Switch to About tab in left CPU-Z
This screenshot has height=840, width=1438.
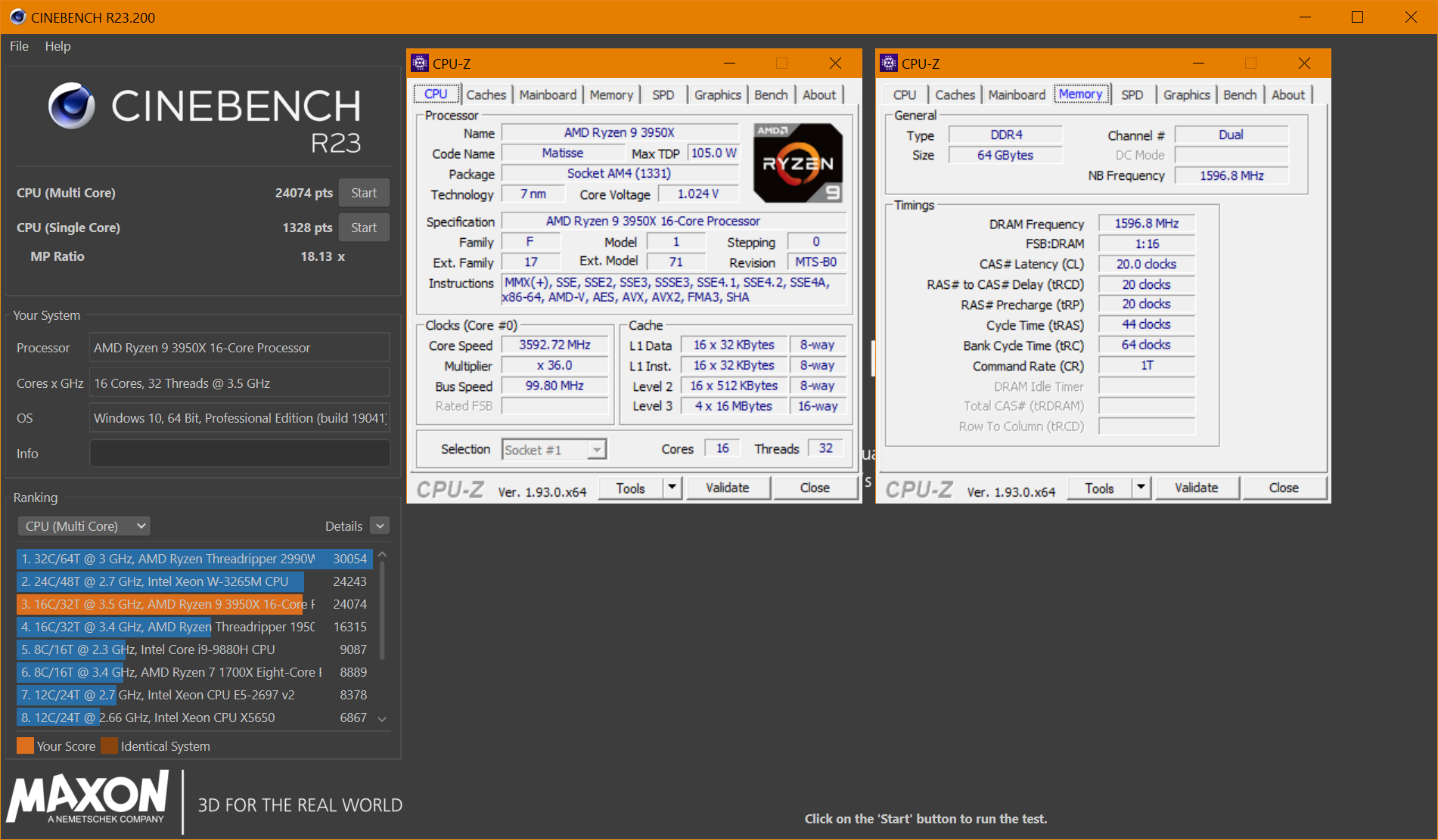pyautogui.click(x=819, y=95)
